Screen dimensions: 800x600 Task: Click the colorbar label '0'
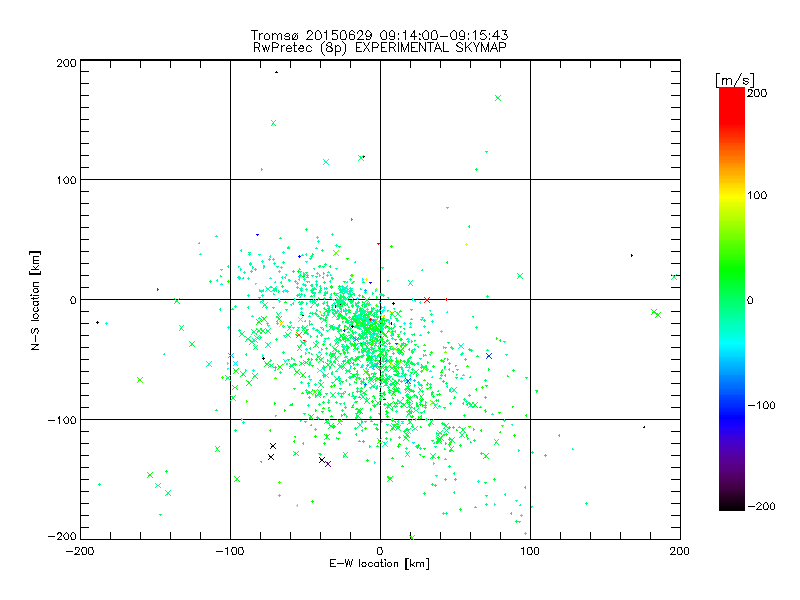pyautogui.click(x=750, y=301)
